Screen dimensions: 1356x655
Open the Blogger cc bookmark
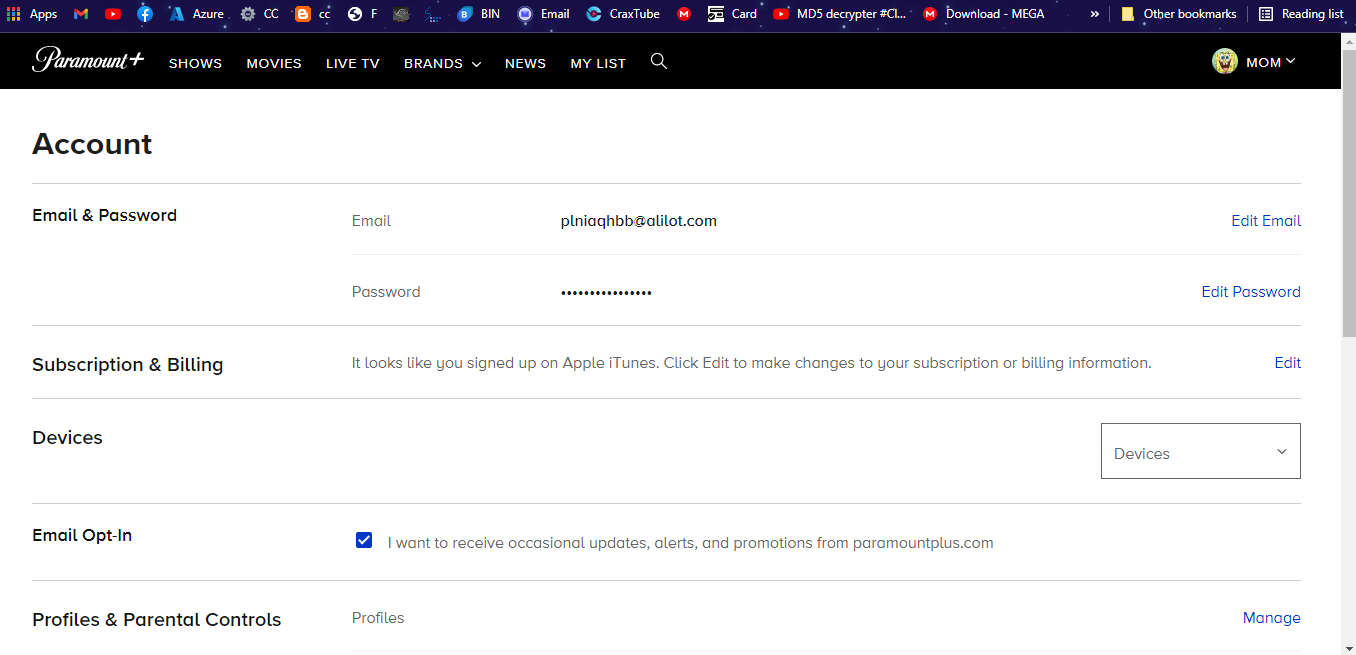[313, 14]
